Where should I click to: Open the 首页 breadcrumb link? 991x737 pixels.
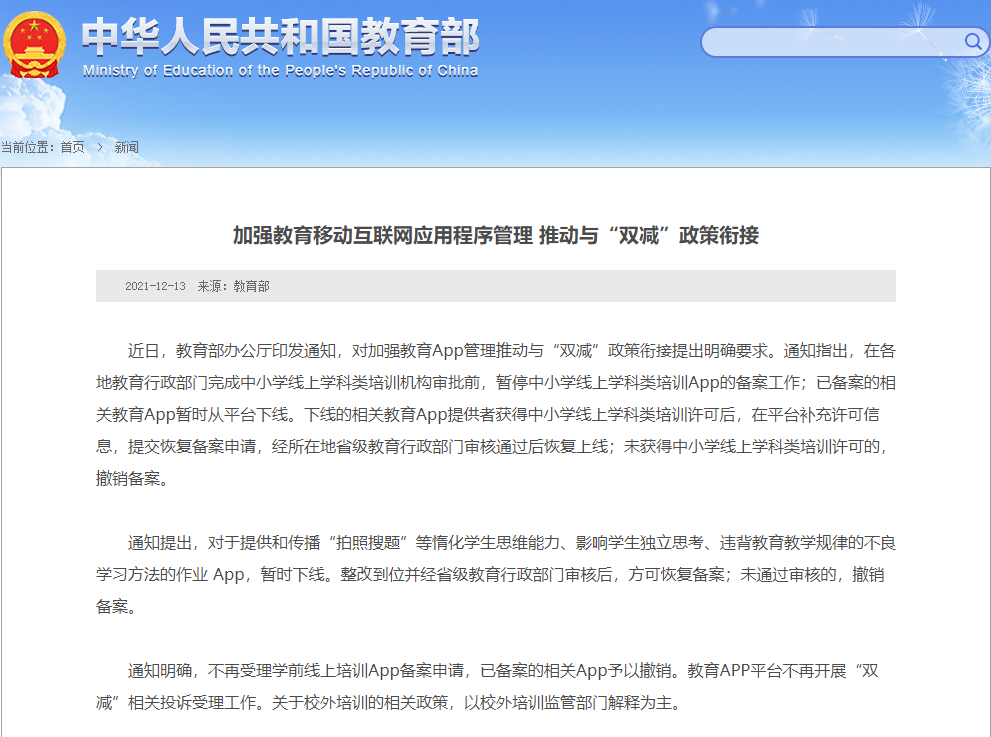point(73,147)
